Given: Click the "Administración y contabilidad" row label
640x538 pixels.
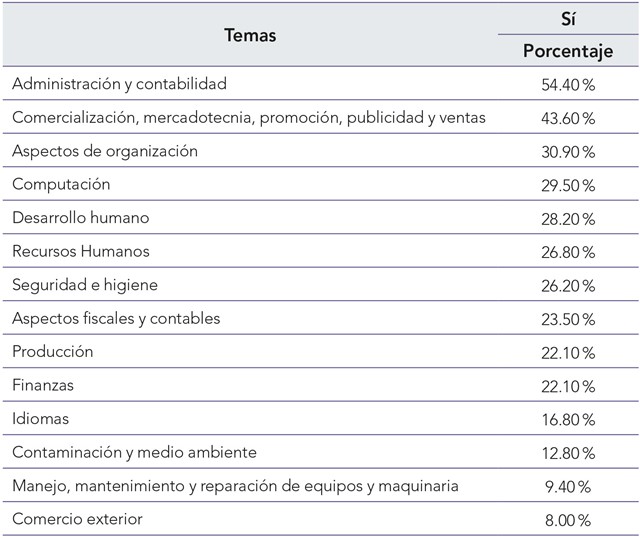Looking at the screenshot, I should (119, 84).
